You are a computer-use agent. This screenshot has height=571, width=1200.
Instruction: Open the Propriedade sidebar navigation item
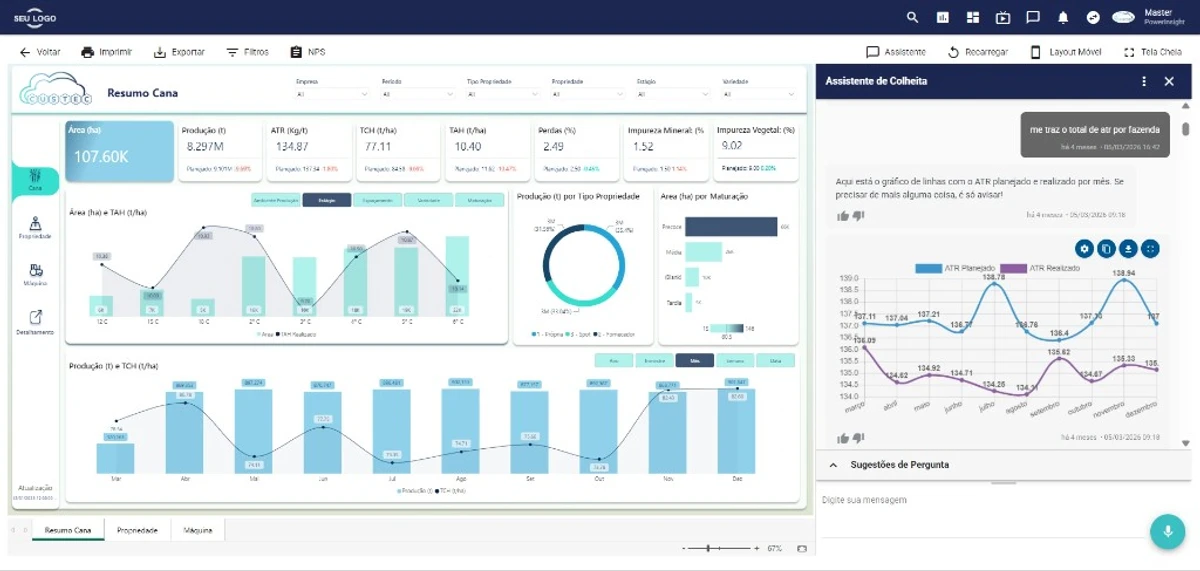click(x=35, y=228)
